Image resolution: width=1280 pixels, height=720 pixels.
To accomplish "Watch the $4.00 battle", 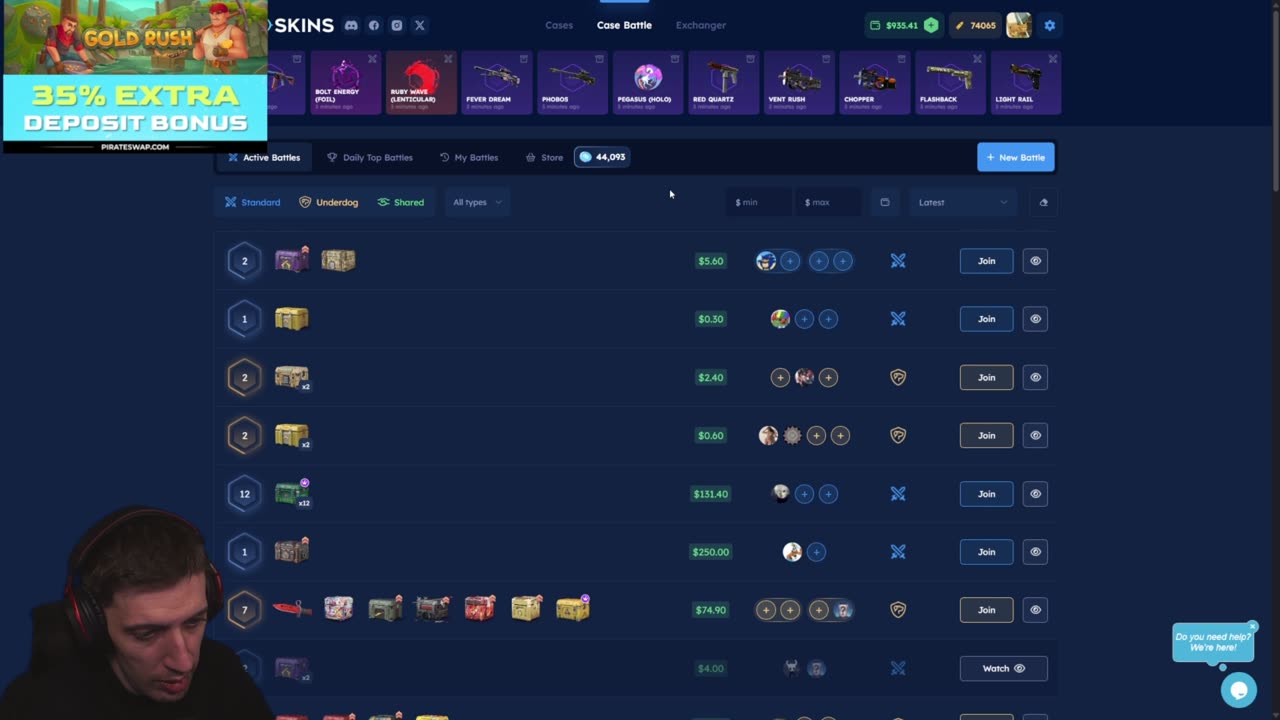I will tap(1004, 668).
